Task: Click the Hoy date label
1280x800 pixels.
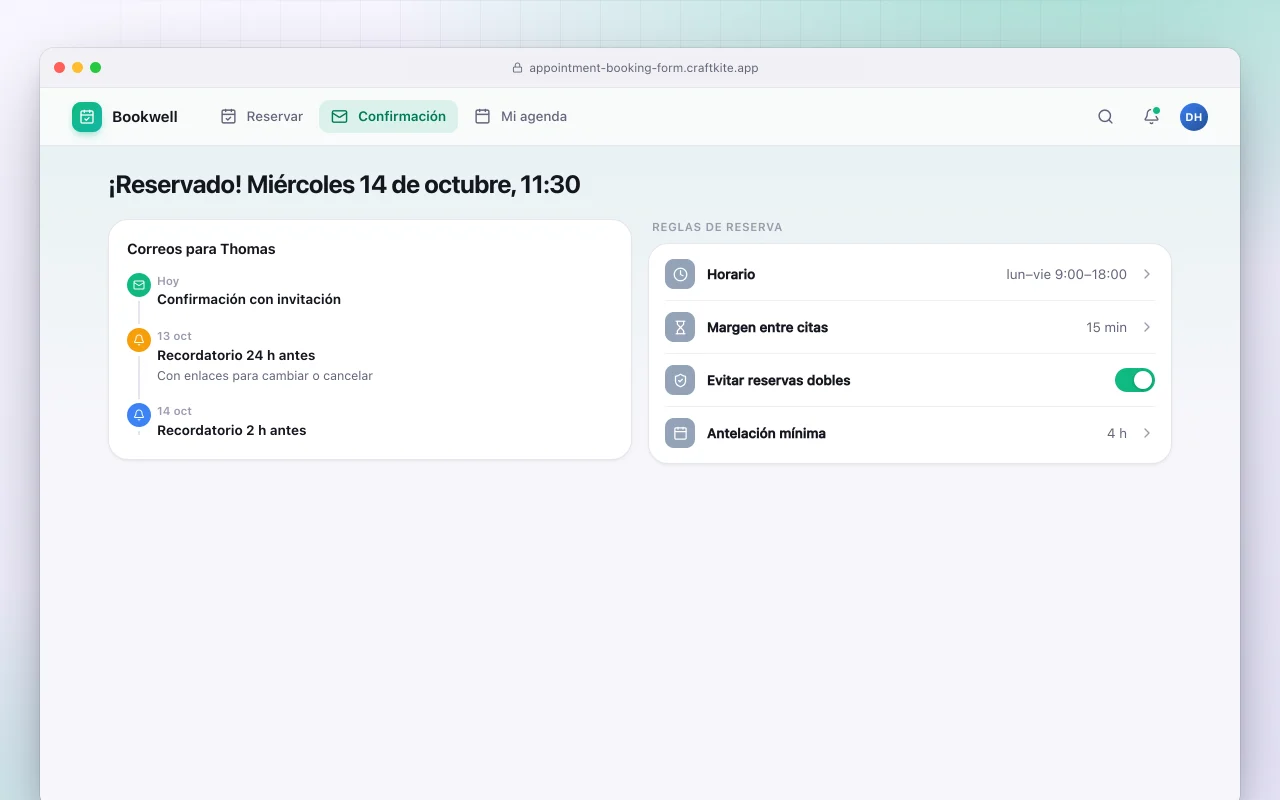Action: click(x=168, y=281)
